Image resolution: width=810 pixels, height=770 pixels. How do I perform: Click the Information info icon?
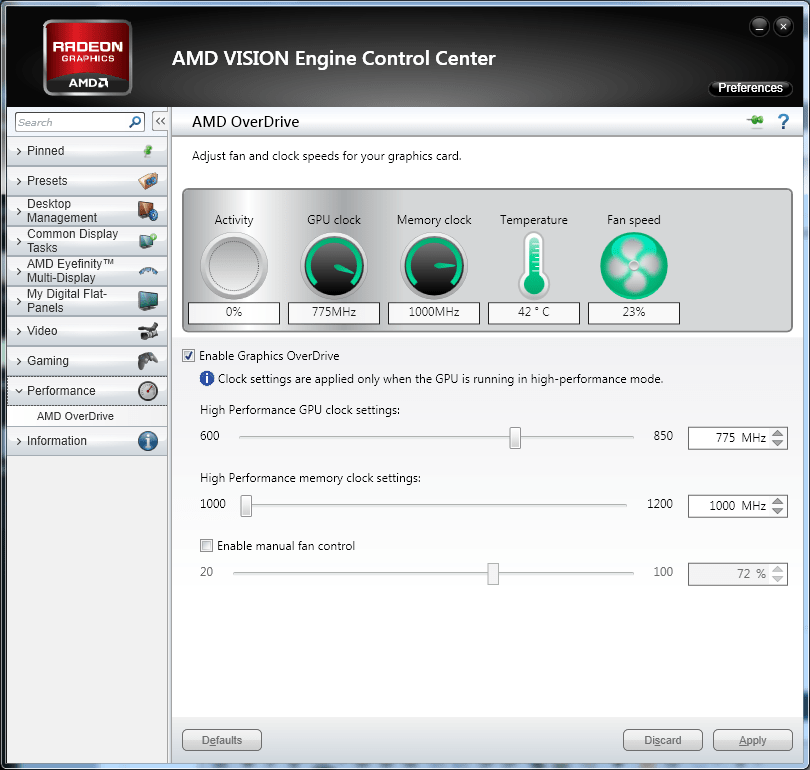[150, 440]
